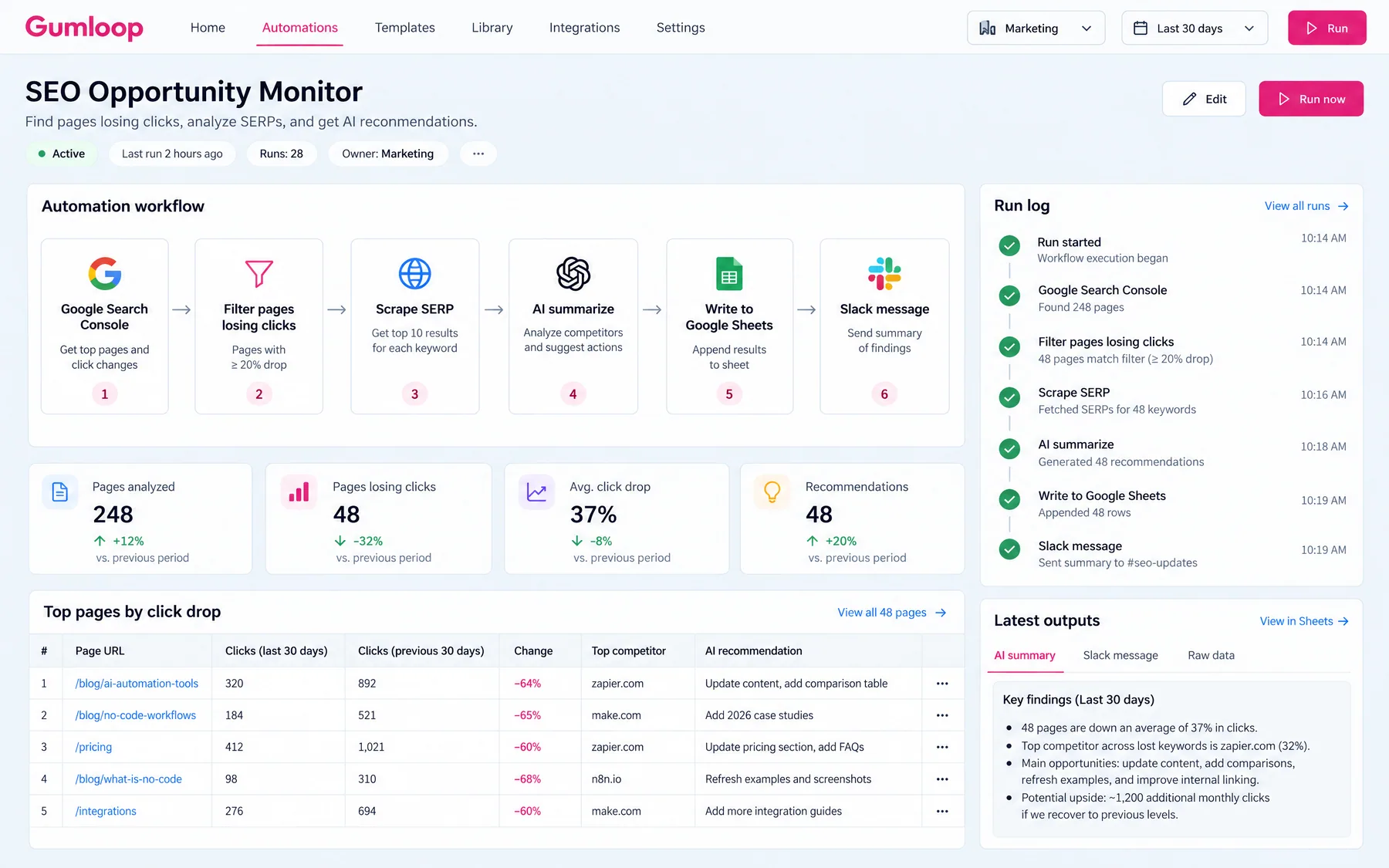Click the Run now button

click(1311, 99)
